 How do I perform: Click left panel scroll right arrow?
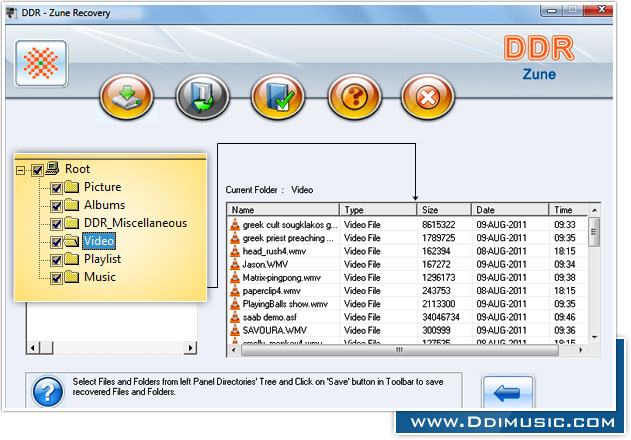pos(190,347)
